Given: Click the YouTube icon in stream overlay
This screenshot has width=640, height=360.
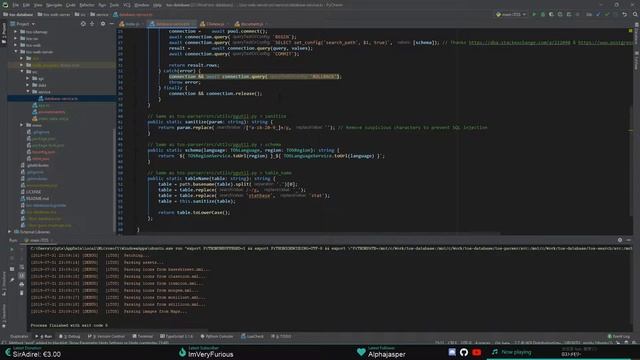Looking at the screenshot, I should (476, 352).
